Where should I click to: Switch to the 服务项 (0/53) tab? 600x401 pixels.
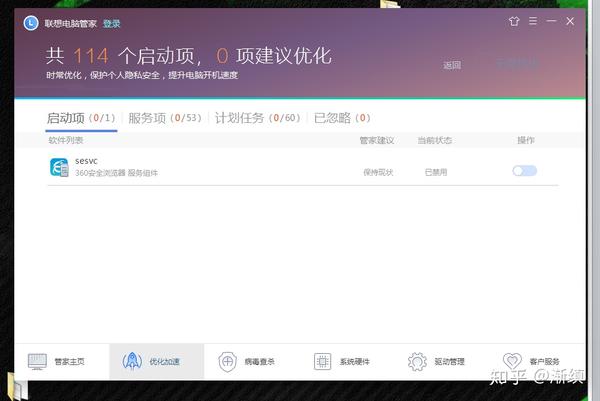pyautogui.click(x=165, y=118)
